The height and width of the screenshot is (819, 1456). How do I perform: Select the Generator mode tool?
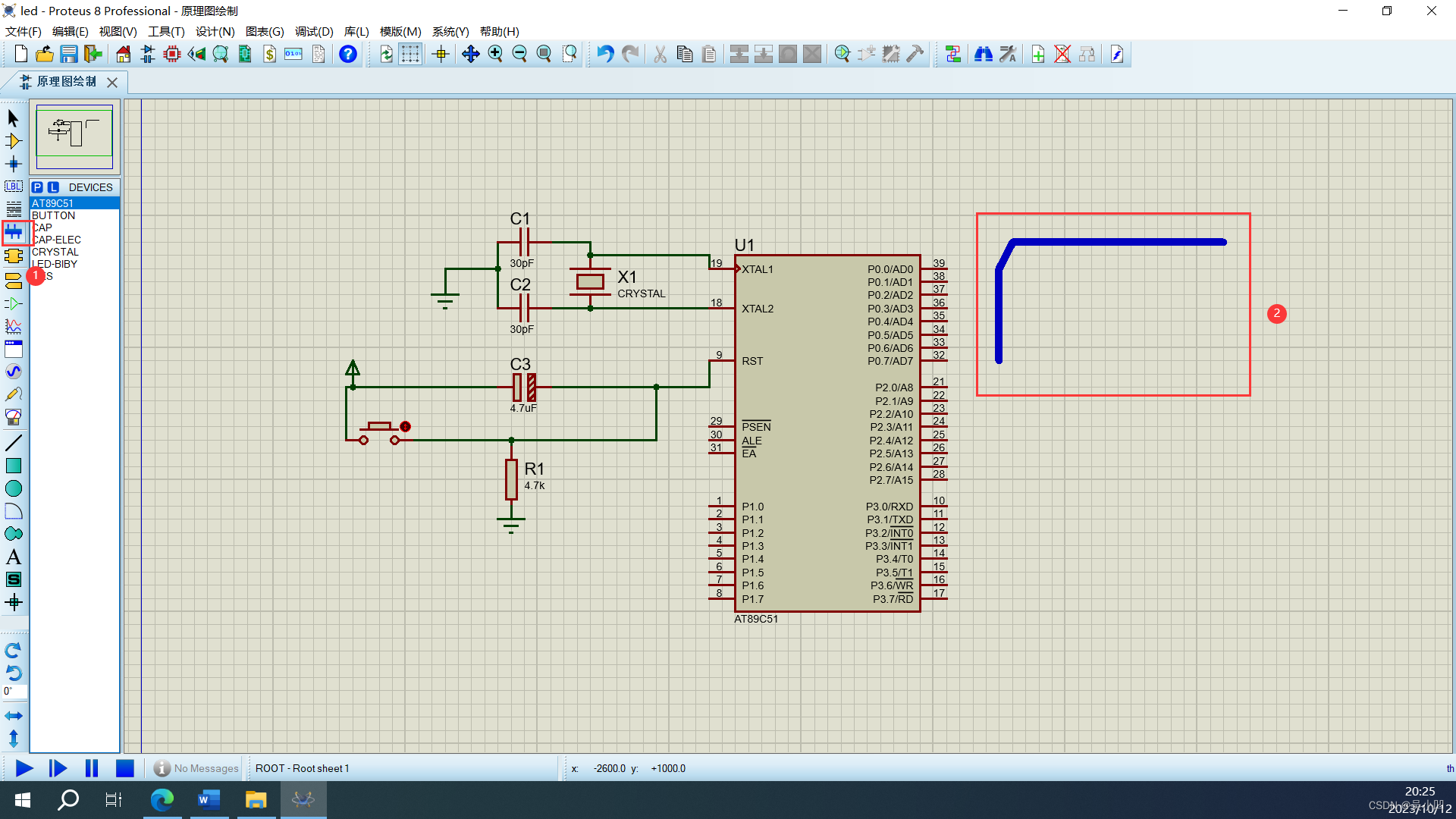14,372
